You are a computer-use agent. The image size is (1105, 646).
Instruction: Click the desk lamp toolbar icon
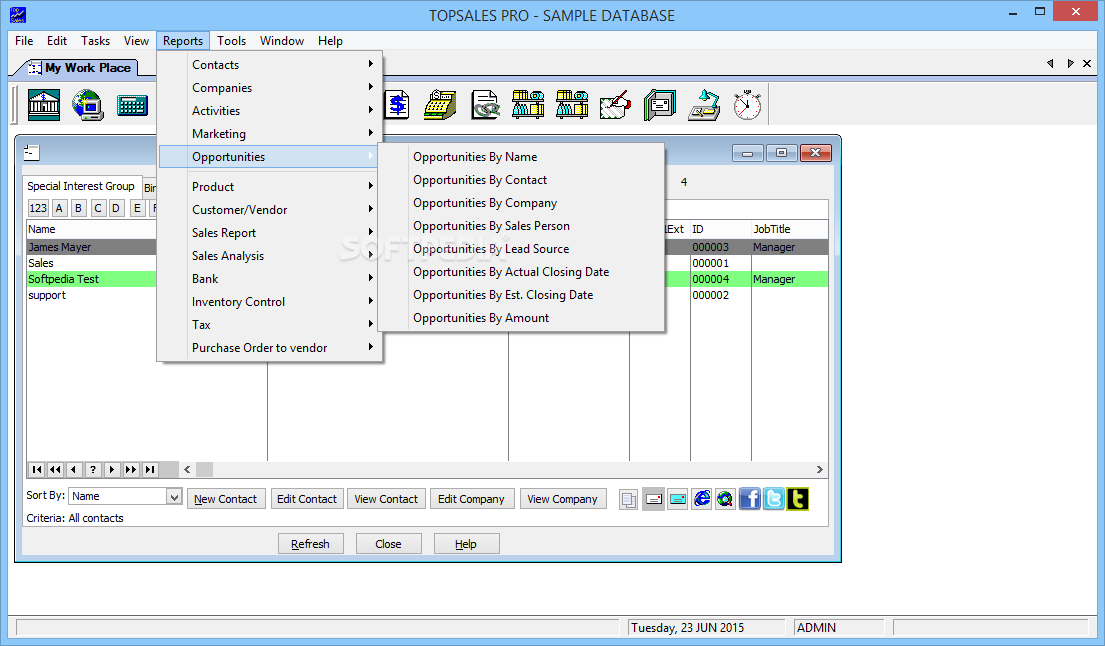point(704,105)
